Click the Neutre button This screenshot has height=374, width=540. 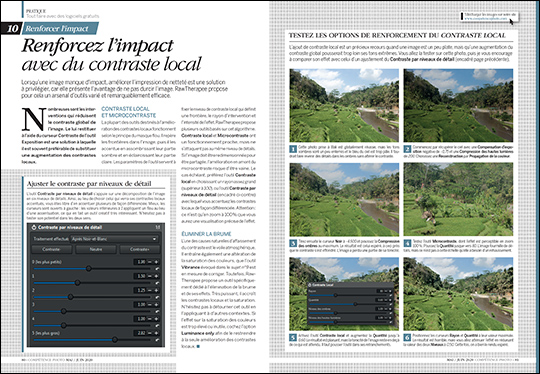[x=95, y=249]
